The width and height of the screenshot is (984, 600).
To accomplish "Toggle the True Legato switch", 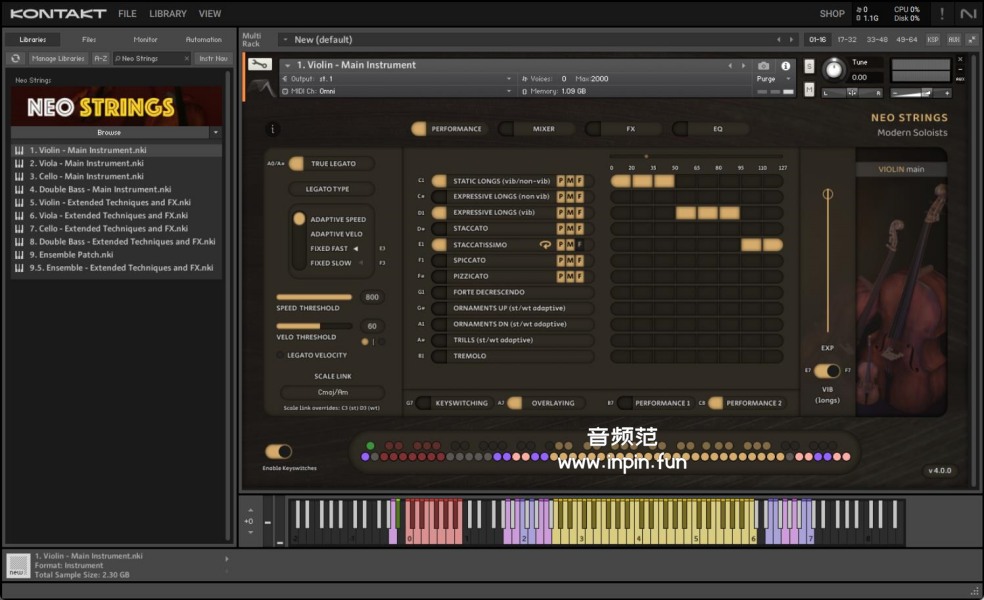I will pos(297,163).
